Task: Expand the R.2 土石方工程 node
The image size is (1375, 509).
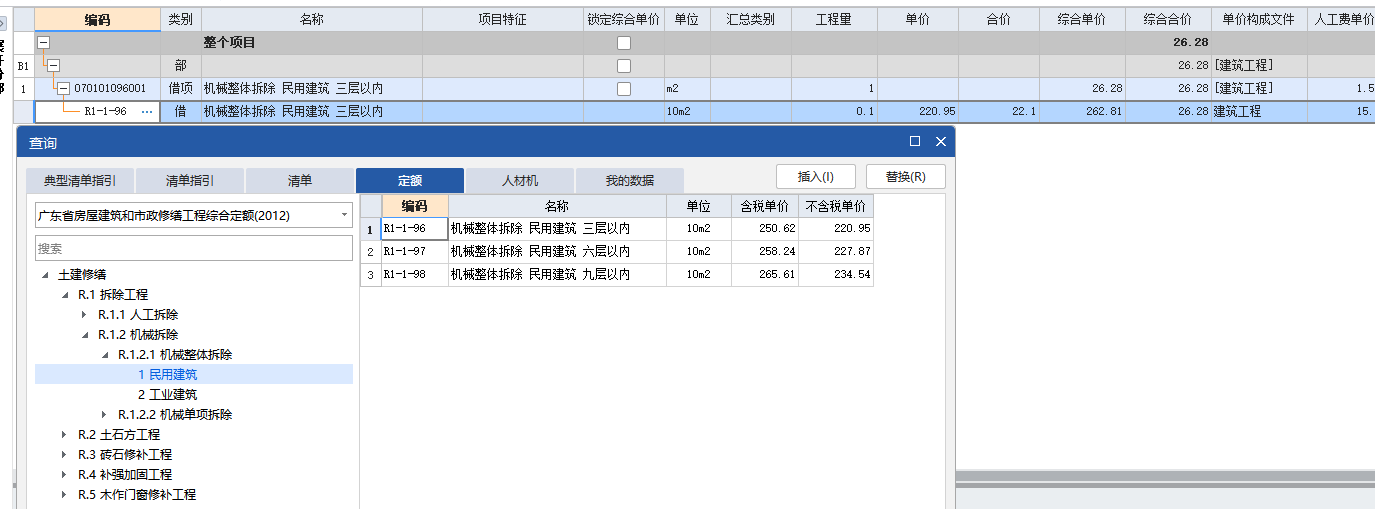Action: click(64, 435)
